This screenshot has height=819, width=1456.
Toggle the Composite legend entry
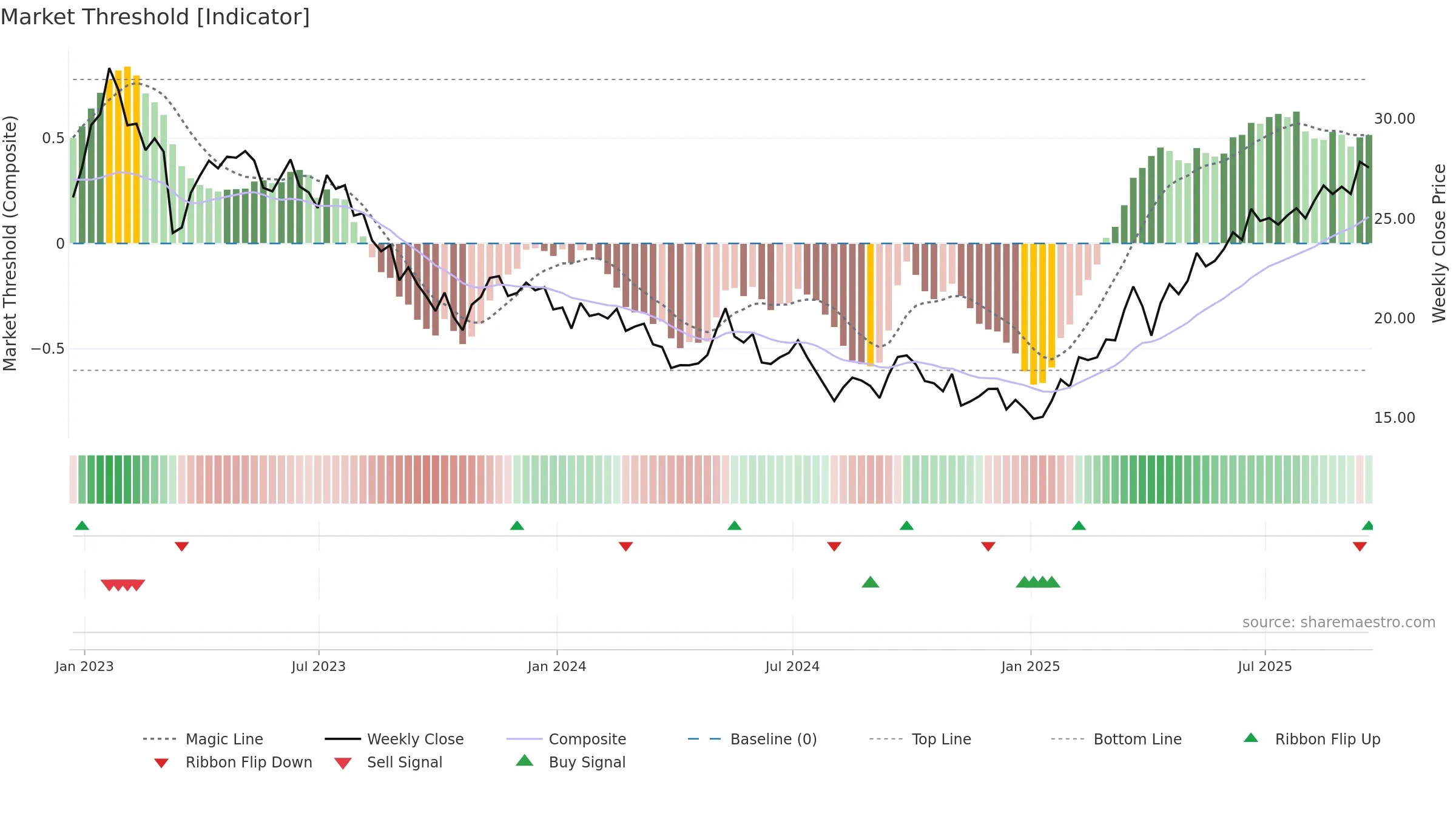566,739
